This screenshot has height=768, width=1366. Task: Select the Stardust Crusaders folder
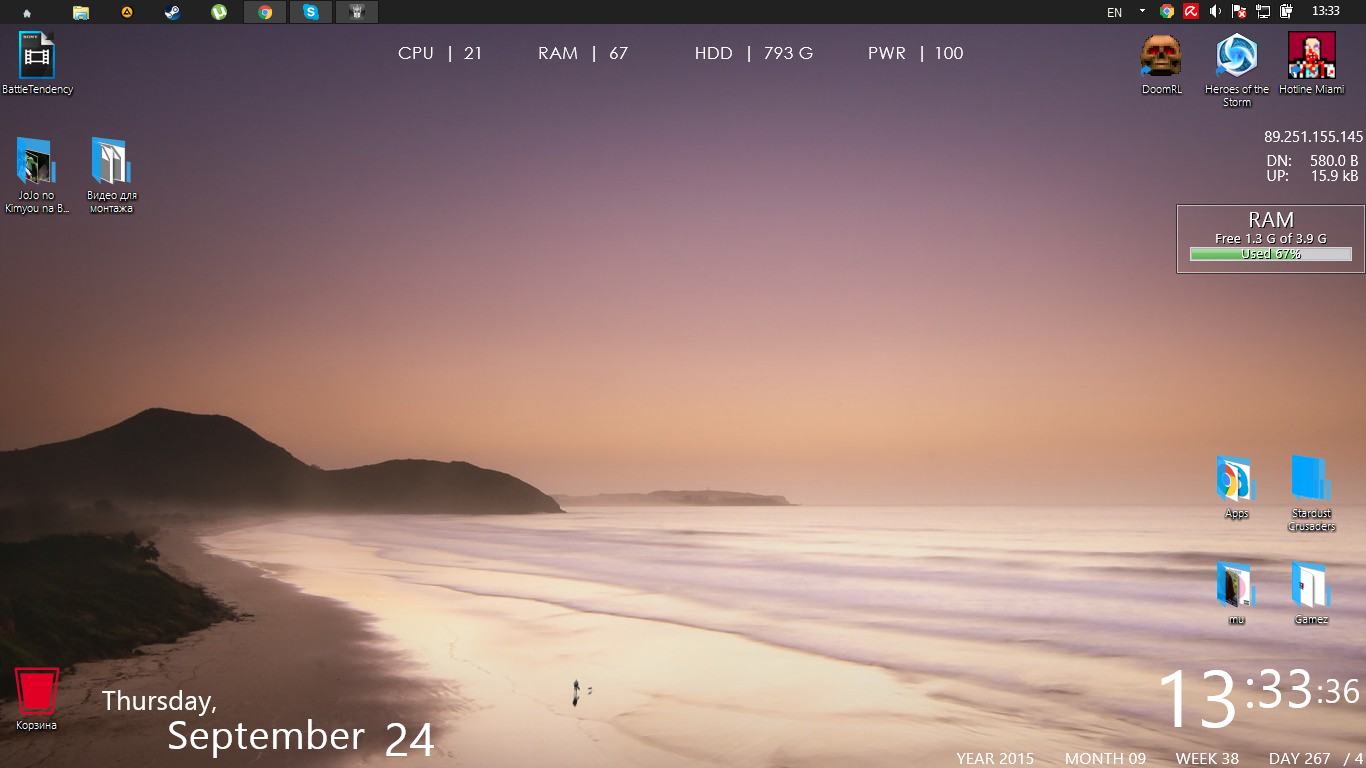click(1311, 494)
